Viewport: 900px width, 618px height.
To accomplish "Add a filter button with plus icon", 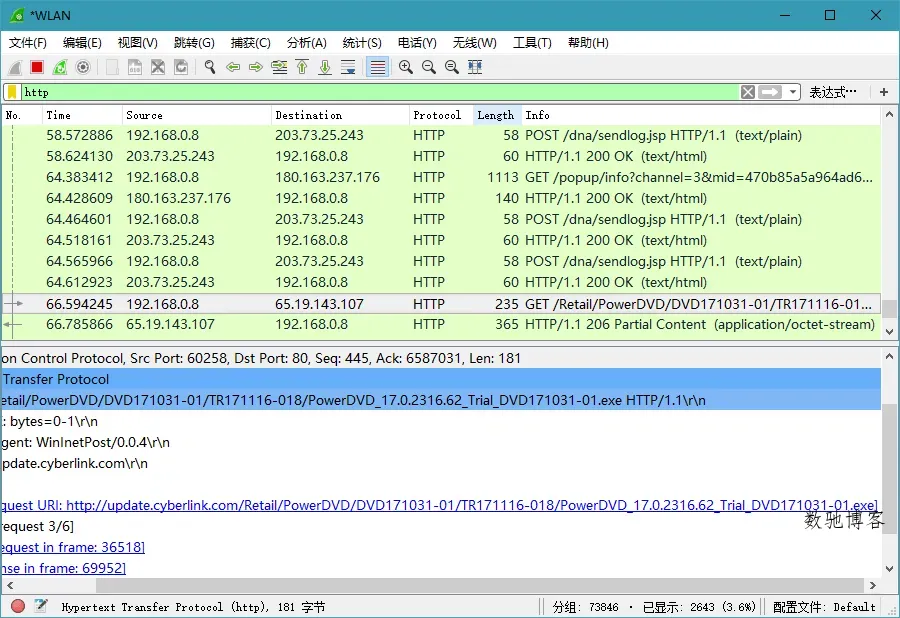I will (884, 92).
